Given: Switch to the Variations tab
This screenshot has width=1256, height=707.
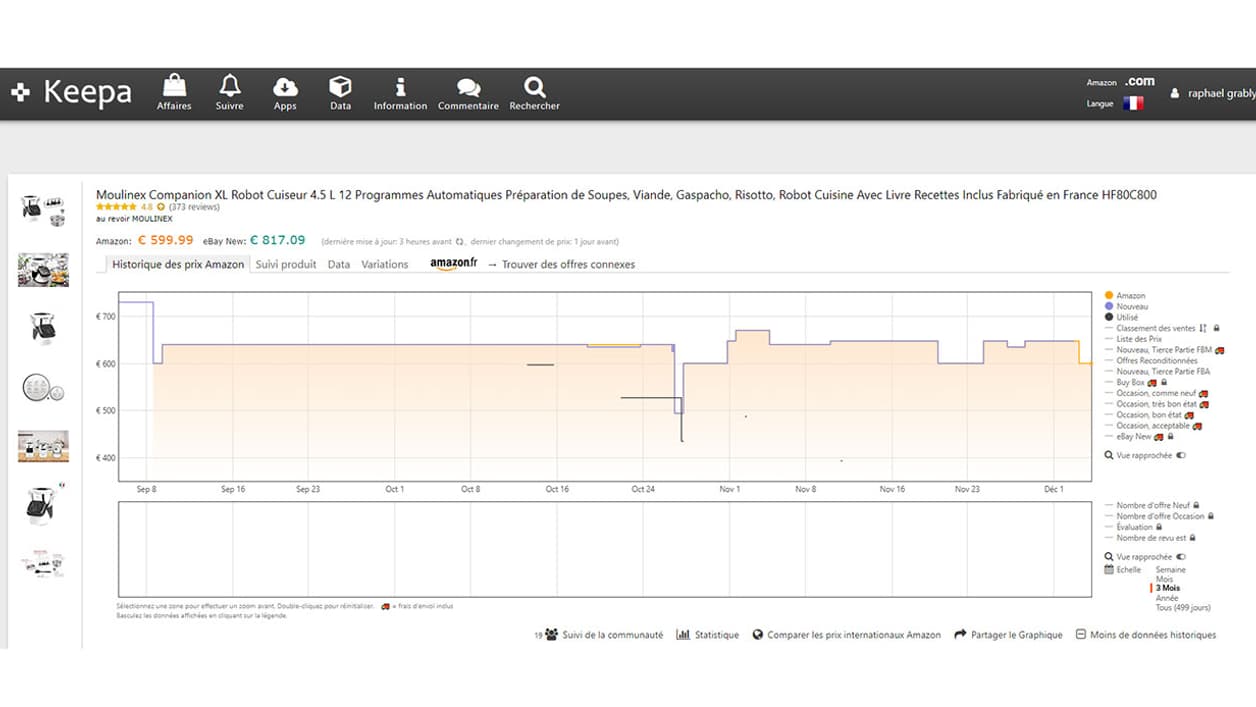Looking at the screenshot, I should pyautogui.click(x=385, y=265).
